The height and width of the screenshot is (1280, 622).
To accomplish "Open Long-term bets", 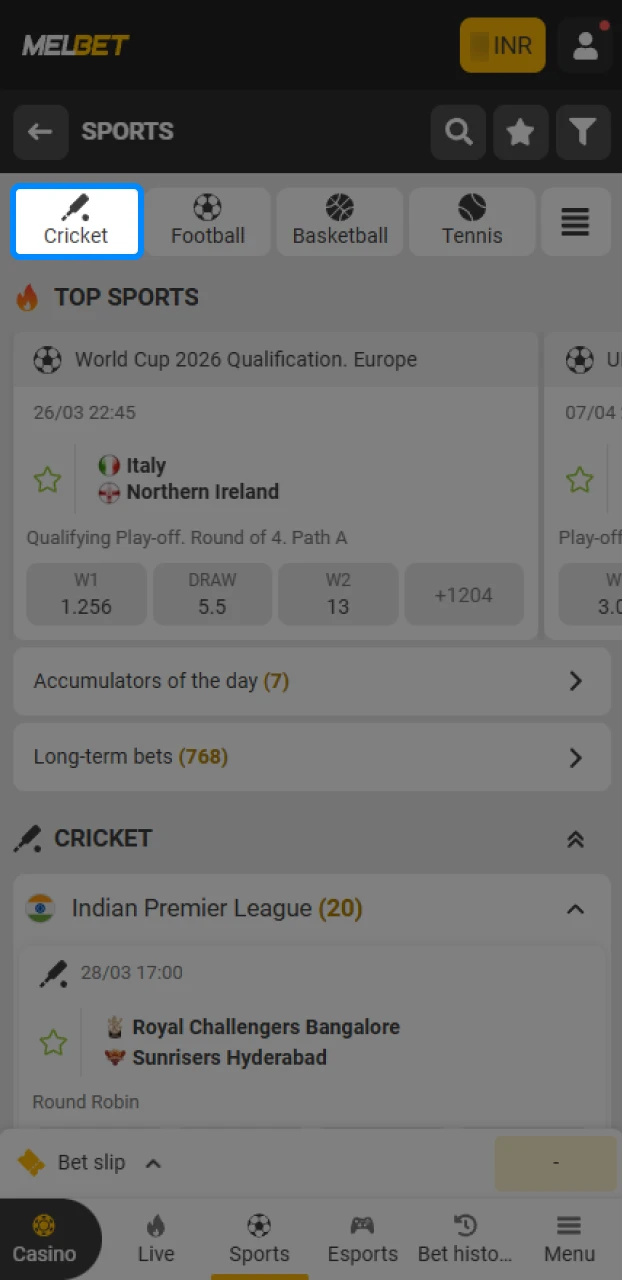I will click(x=311, y=757).
